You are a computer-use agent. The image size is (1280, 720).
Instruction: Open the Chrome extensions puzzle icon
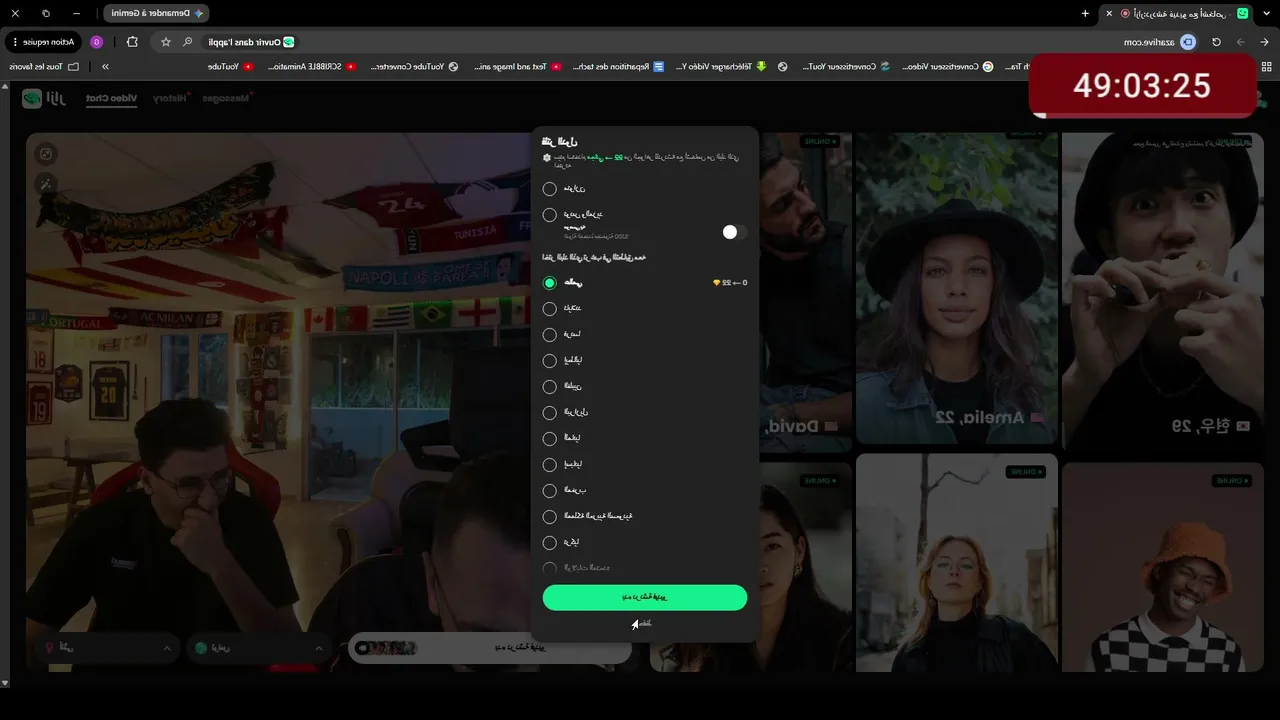pyautogui.click(x=132, y=42)
